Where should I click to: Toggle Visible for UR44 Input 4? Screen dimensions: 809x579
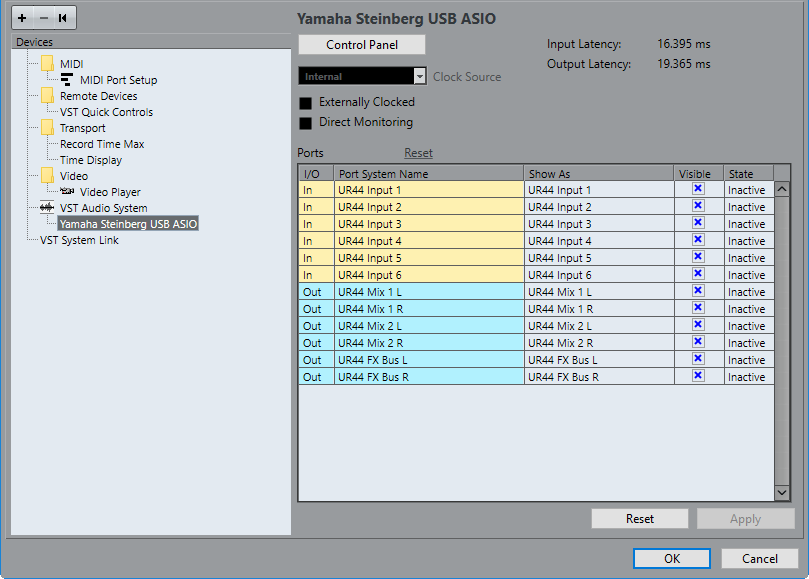(698, 240)
